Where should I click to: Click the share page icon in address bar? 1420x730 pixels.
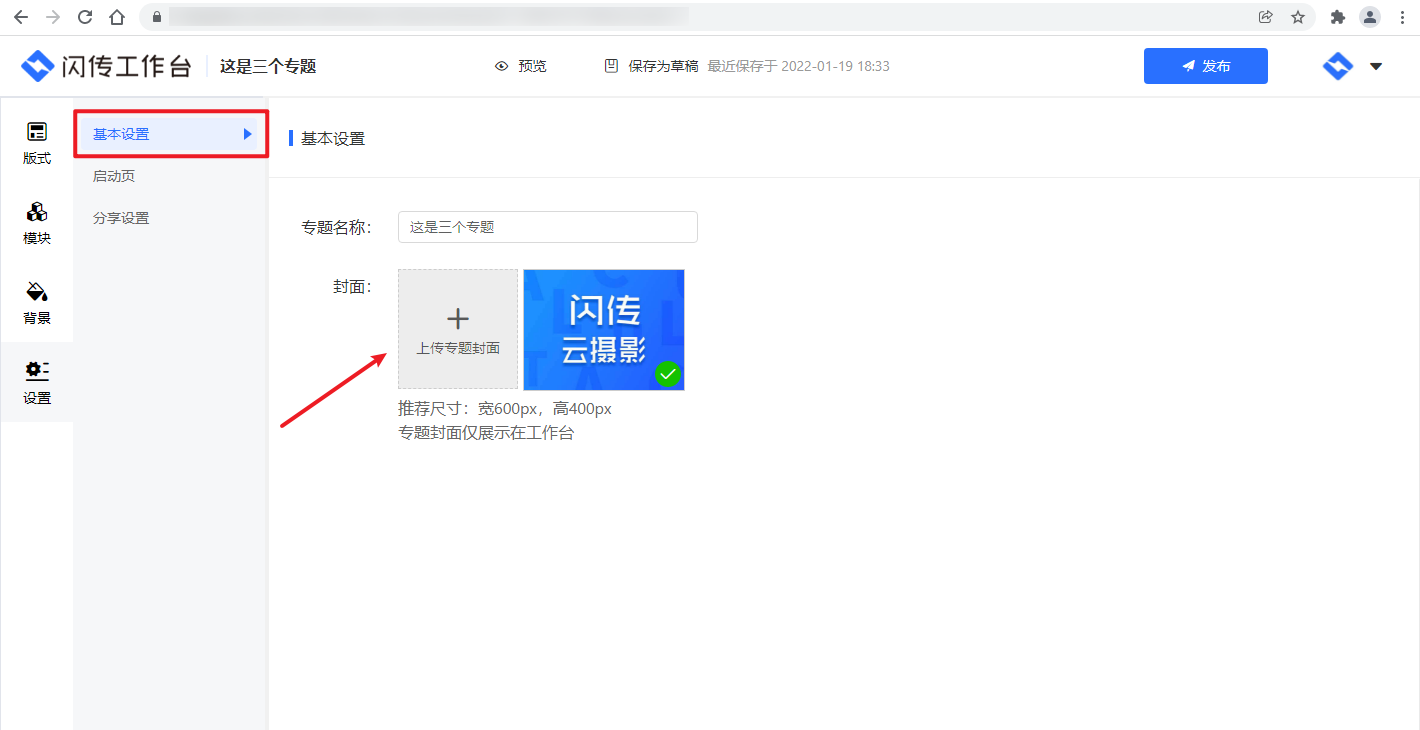click(x=1266, y=17)
